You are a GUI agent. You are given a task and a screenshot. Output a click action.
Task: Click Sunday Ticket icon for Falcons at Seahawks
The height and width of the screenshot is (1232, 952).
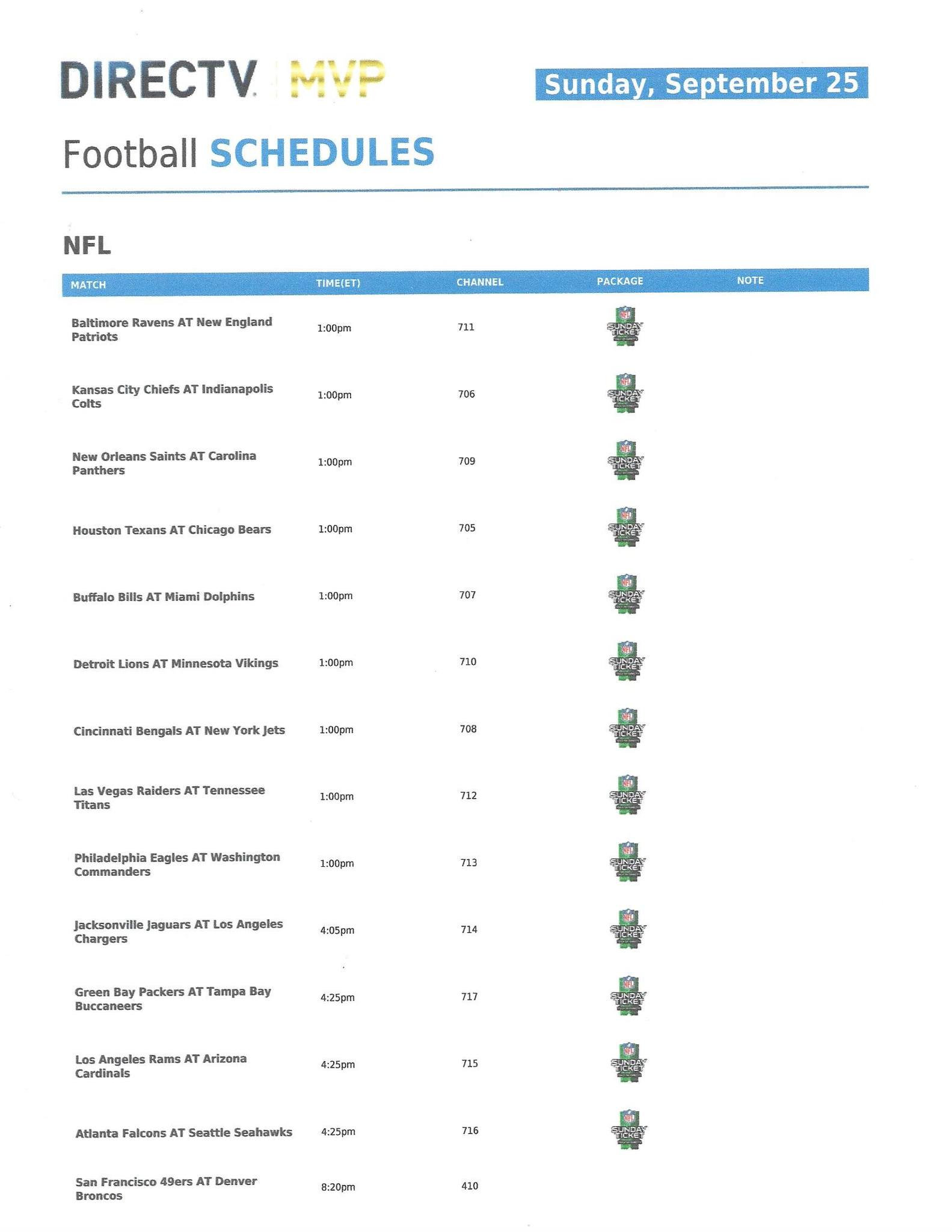click(x=628, y=1130)
